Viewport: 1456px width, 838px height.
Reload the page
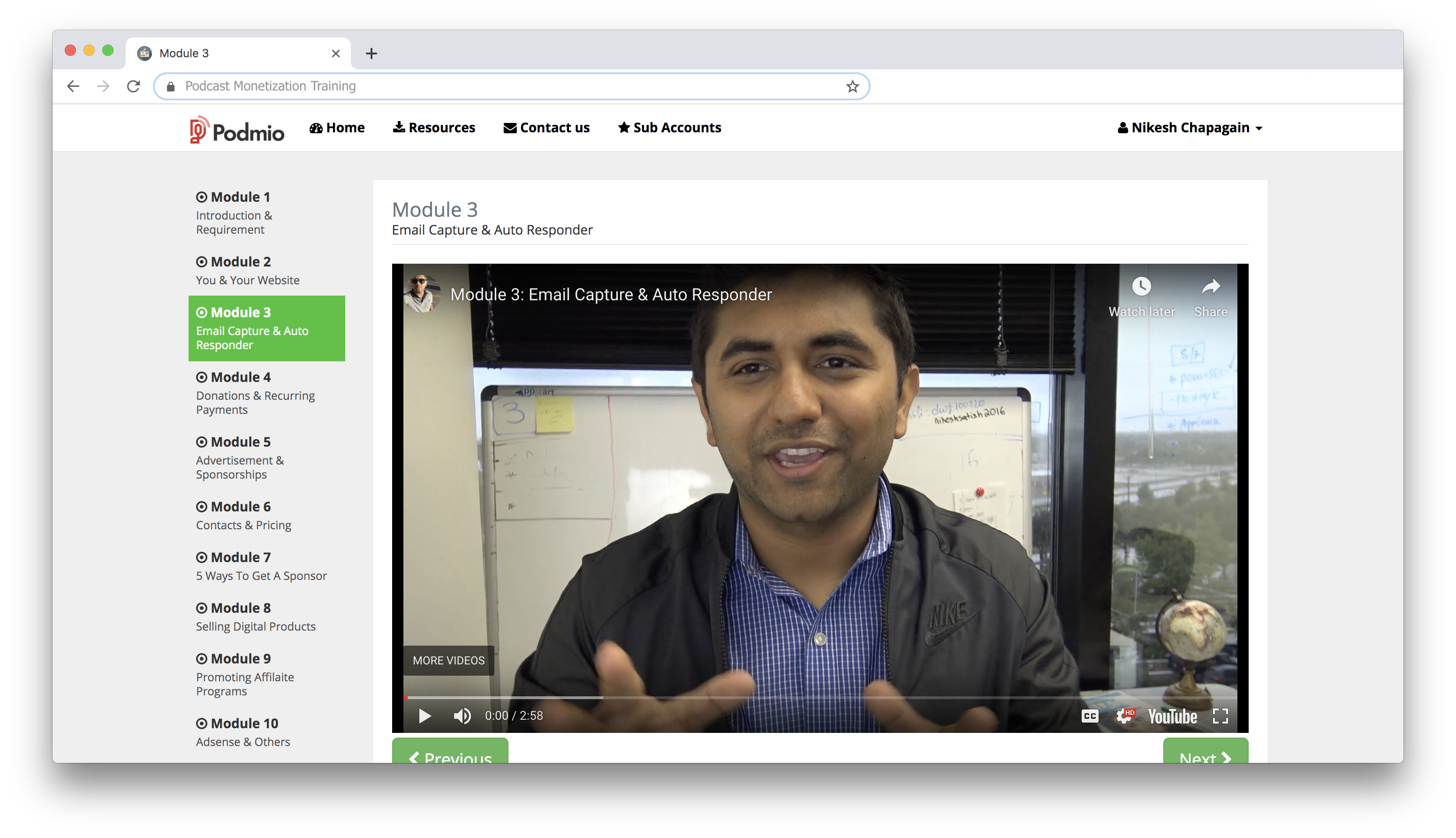134,86
